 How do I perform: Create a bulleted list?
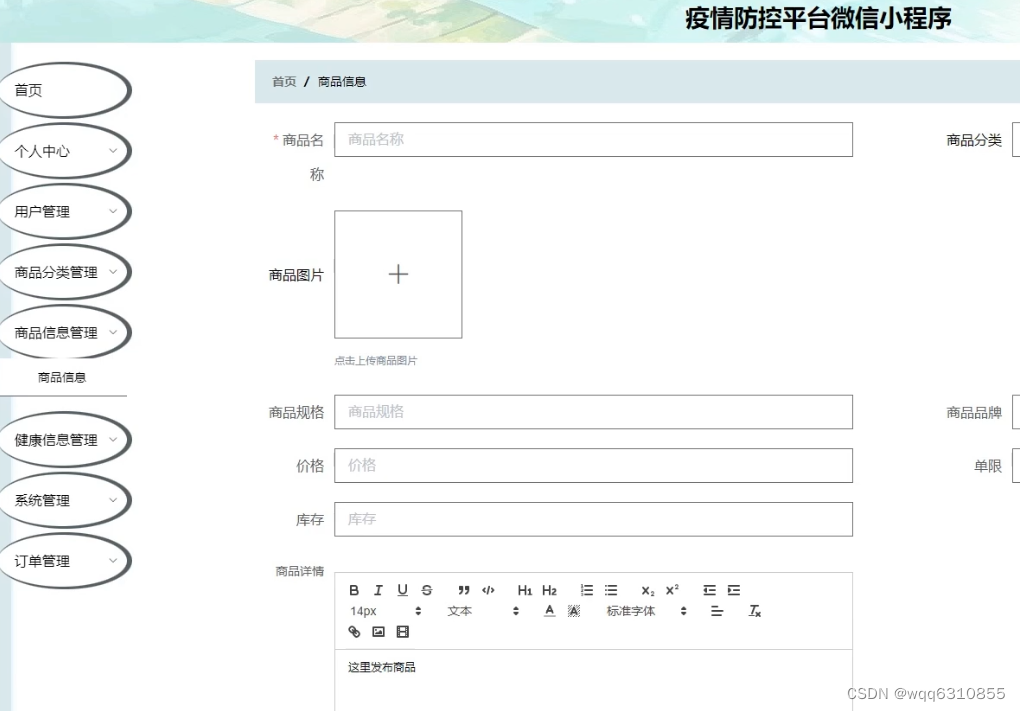click(611, 590)
